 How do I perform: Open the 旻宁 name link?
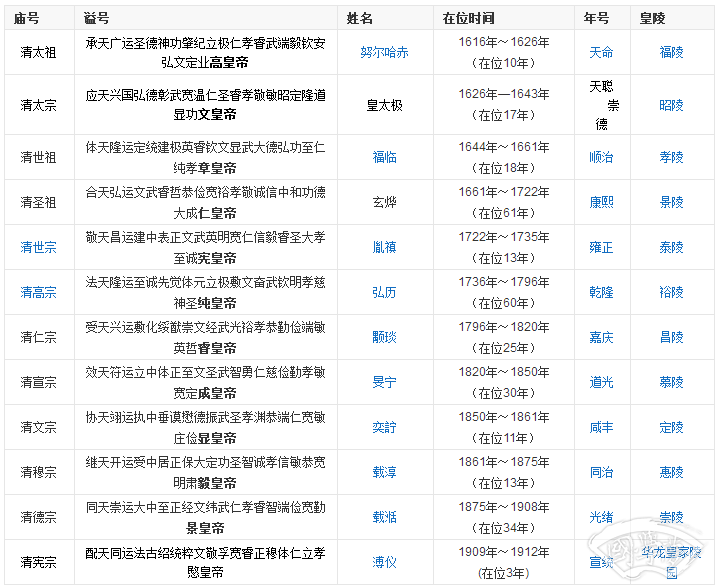point(384,382)
